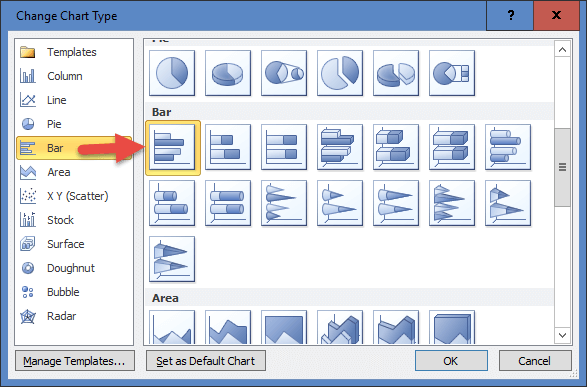Click the Manage Templates button
Screen dimensions: 587x387
(x=75, y=361)
